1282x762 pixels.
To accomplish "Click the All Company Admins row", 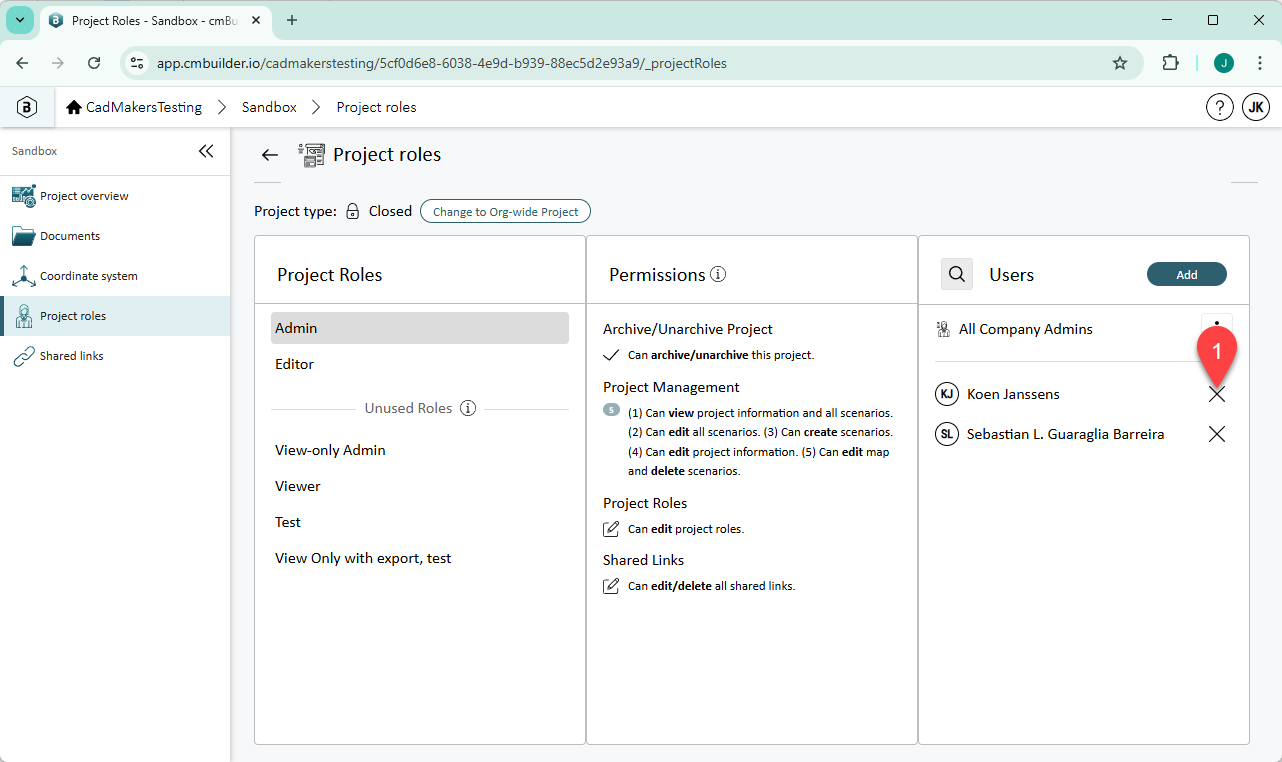I will coord(1083,329).
